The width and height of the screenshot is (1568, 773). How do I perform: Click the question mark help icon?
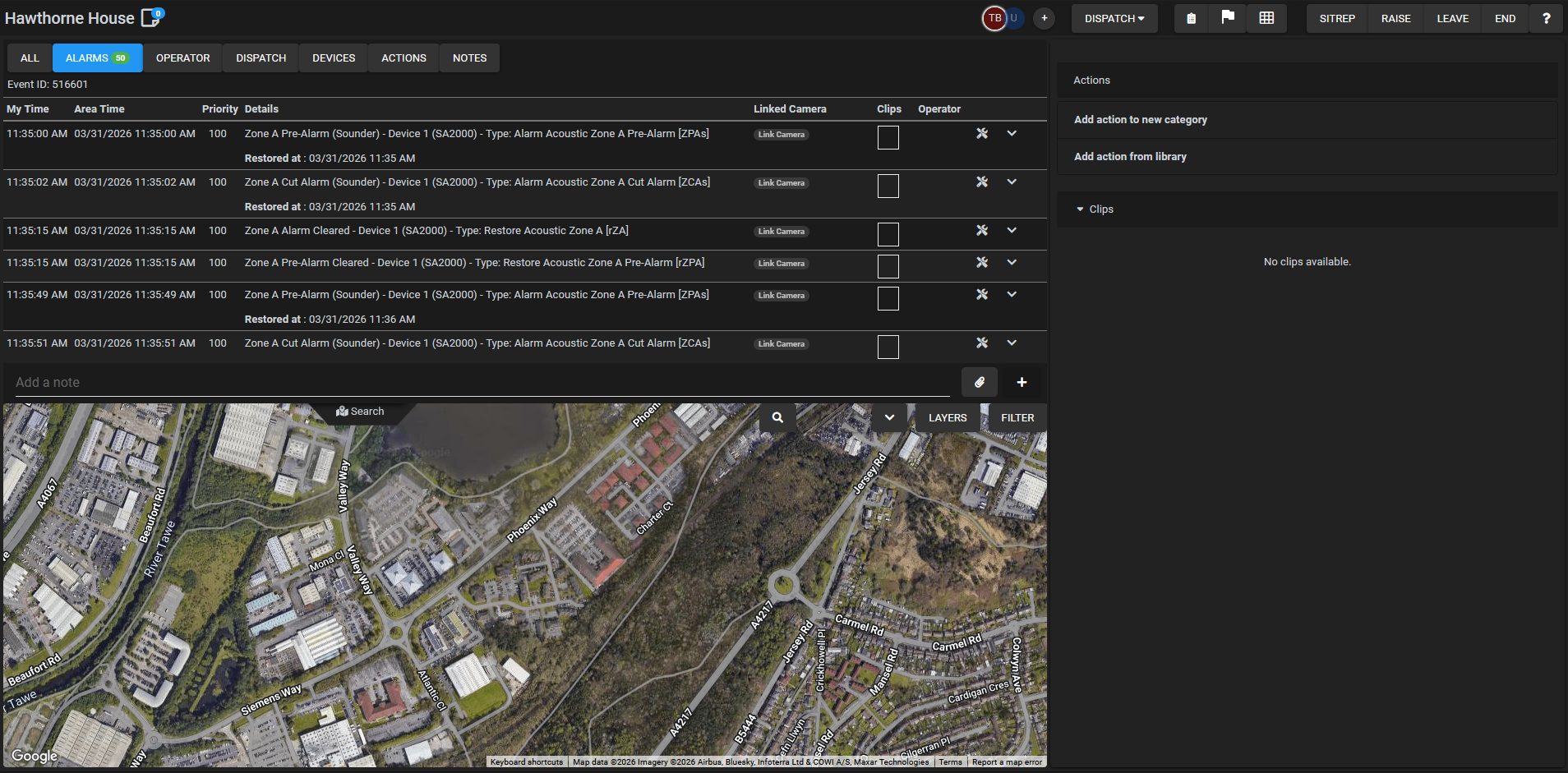point(1546,18)
